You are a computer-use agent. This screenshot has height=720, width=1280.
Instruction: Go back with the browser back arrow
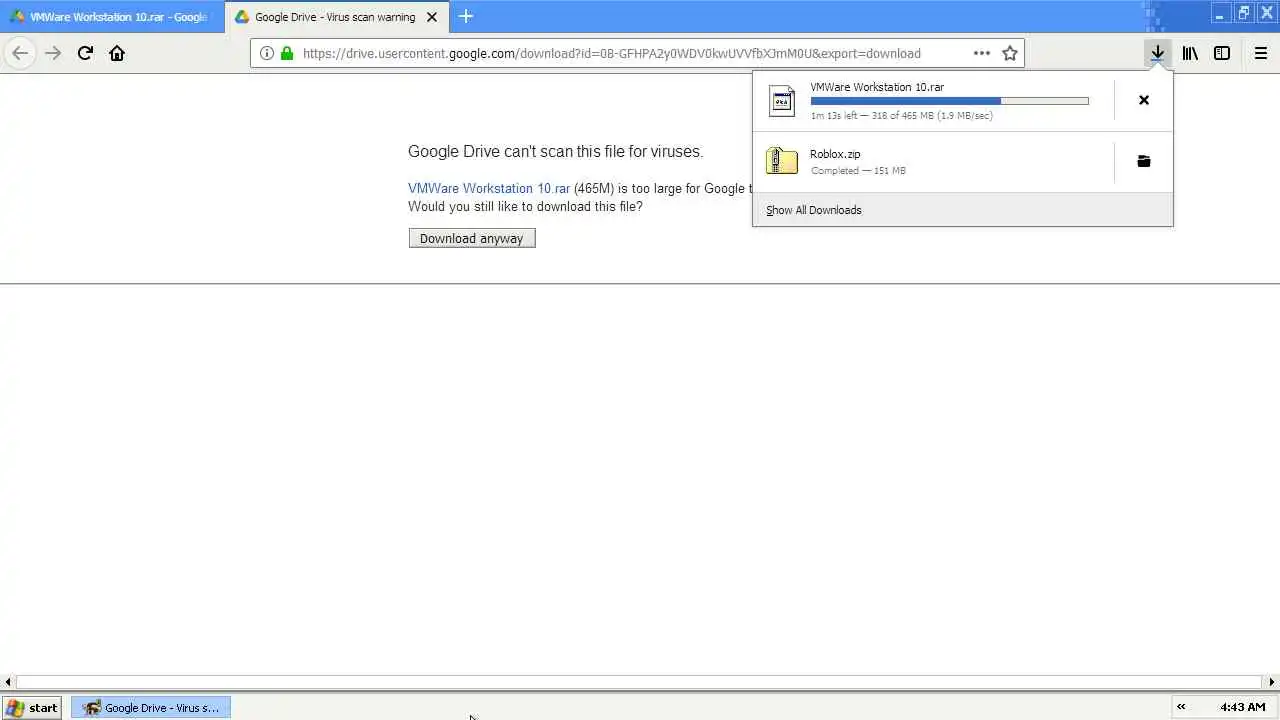(20, 53)
